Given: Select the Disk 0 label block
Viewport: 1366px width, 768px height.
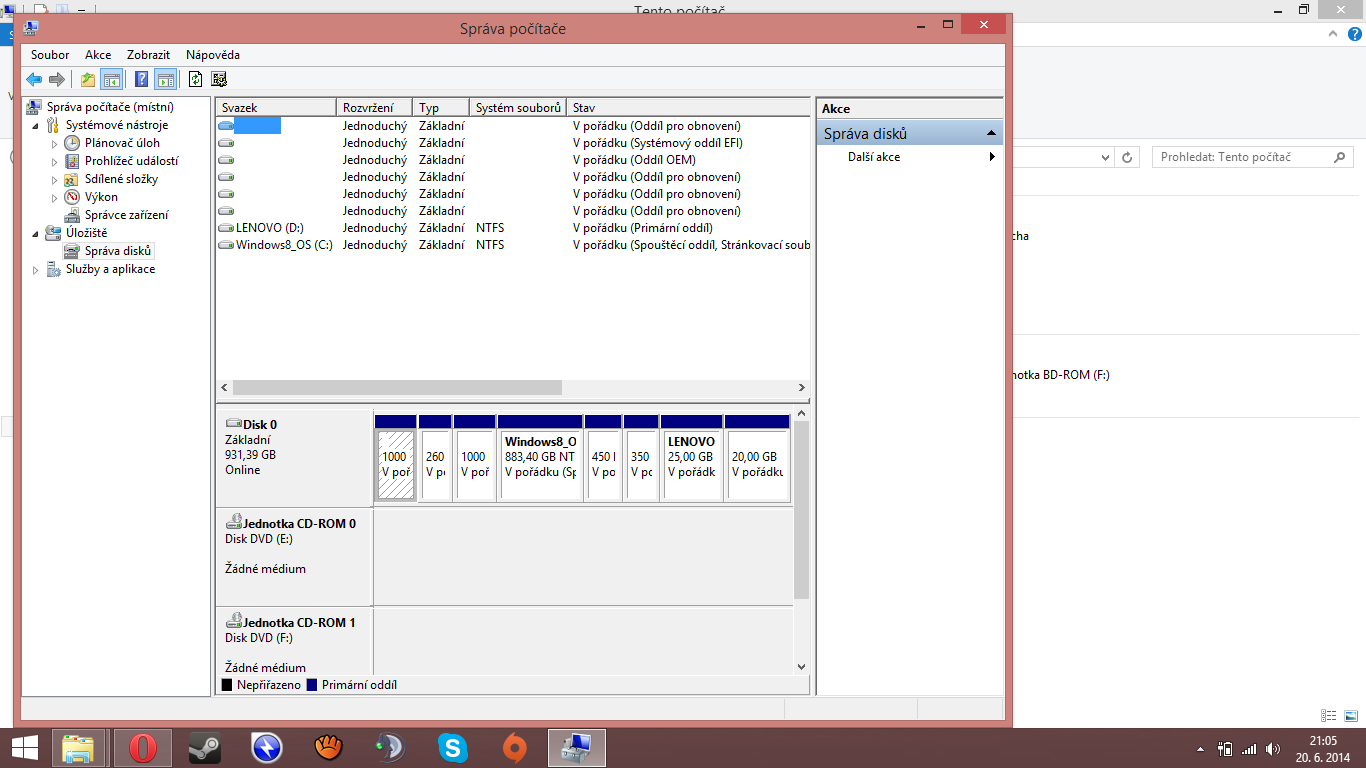Looking at the screenshot, I should click(295, 457).
